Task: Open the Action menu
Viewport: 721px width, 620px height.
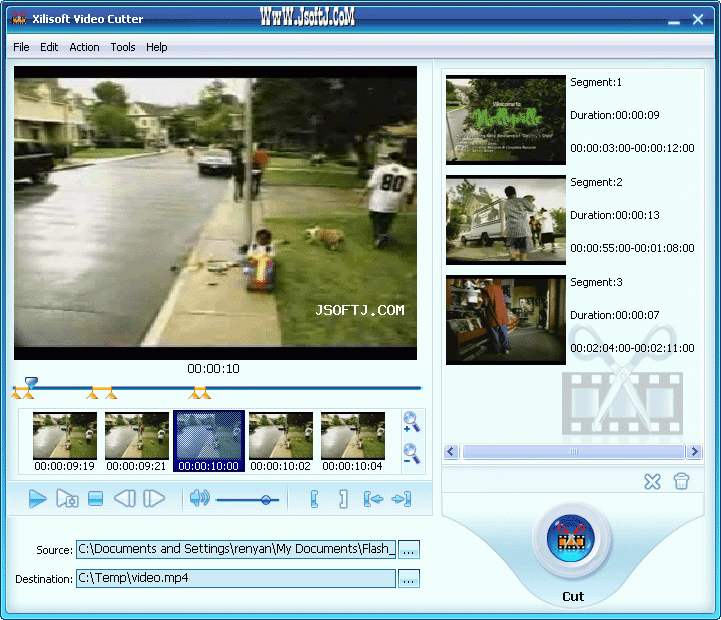Action: click(x=84, y=47)
